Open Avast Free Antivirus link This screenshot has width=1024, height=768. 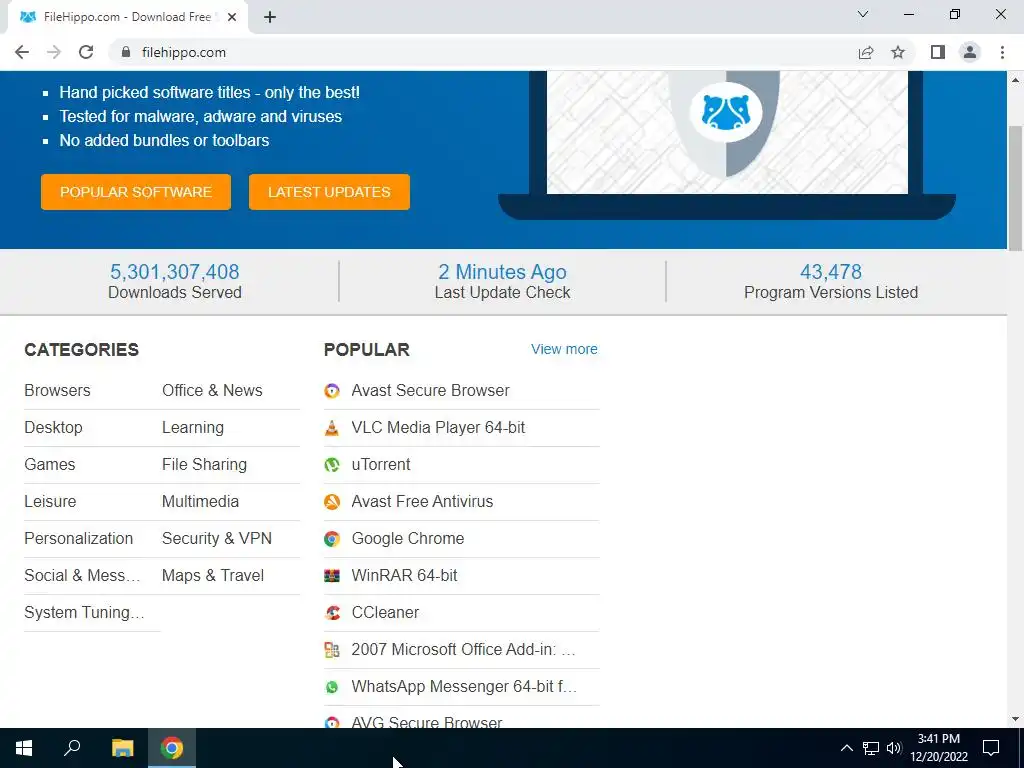(422, 502)
